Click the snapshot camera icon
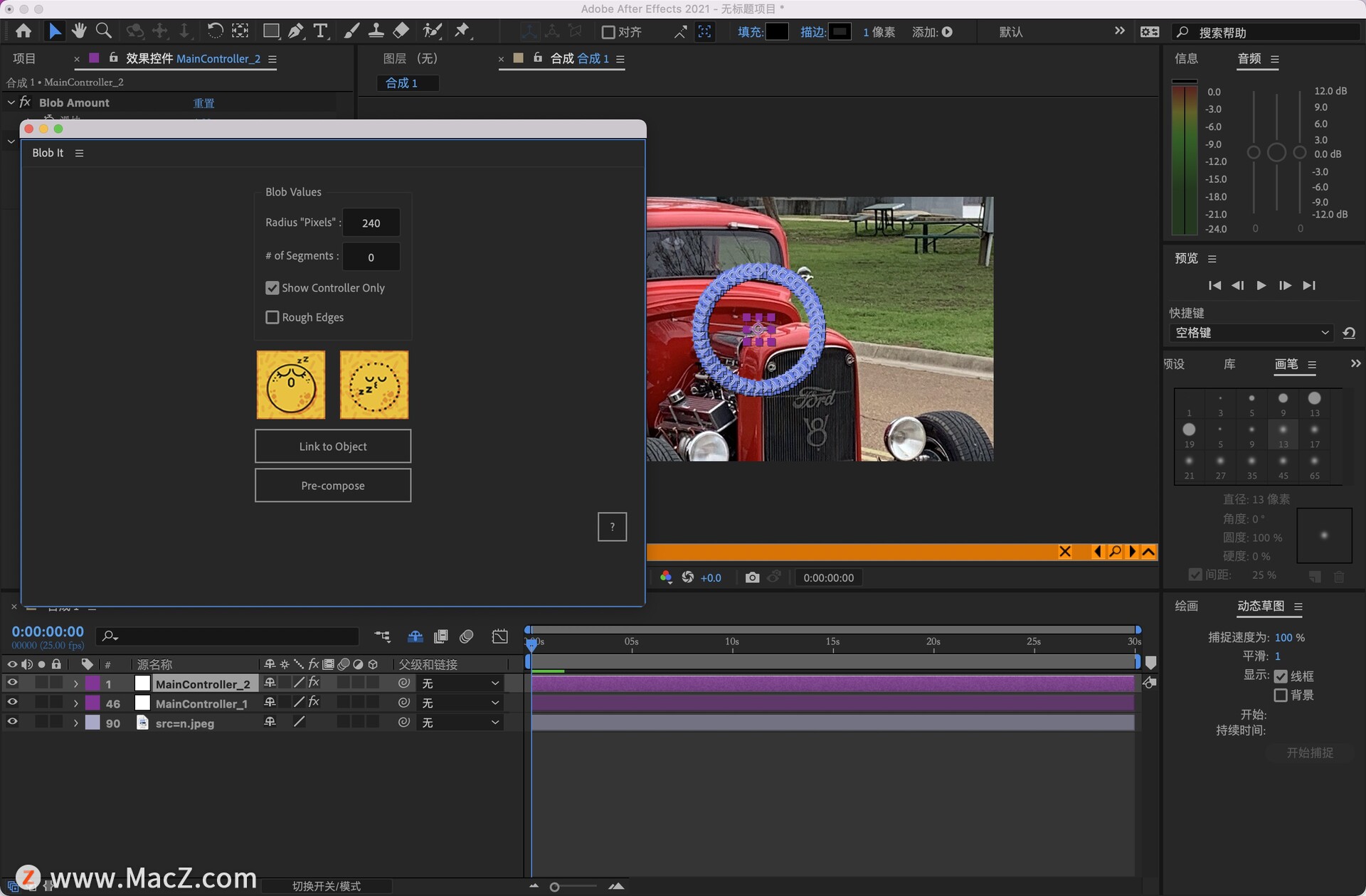Viewport: 1366px width, 896px height. point(752,577)
